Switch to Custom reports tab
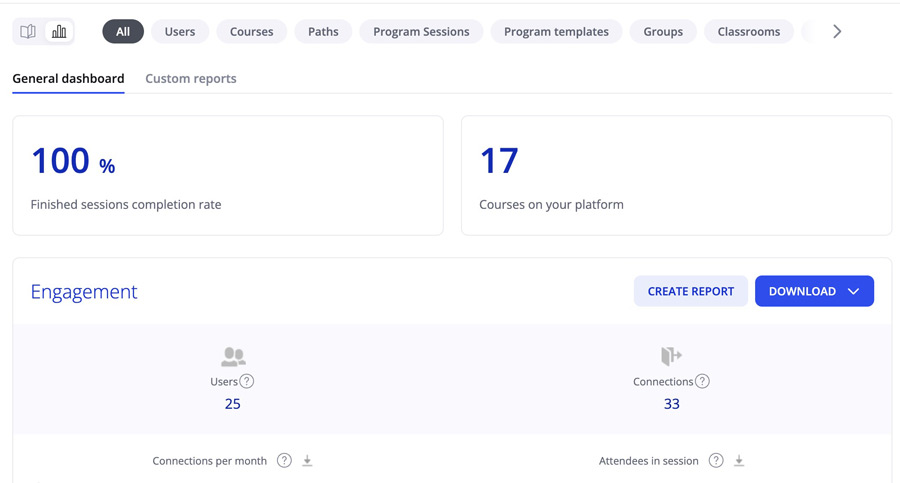The image size is (900, 483). 191,79
